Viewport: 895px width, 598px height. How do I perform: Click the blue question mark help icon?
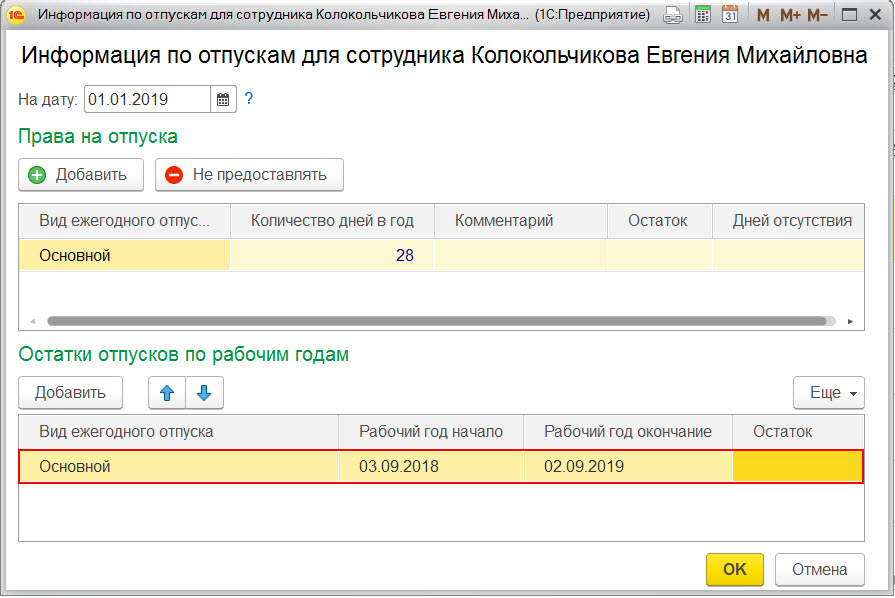tap(249, 99)
